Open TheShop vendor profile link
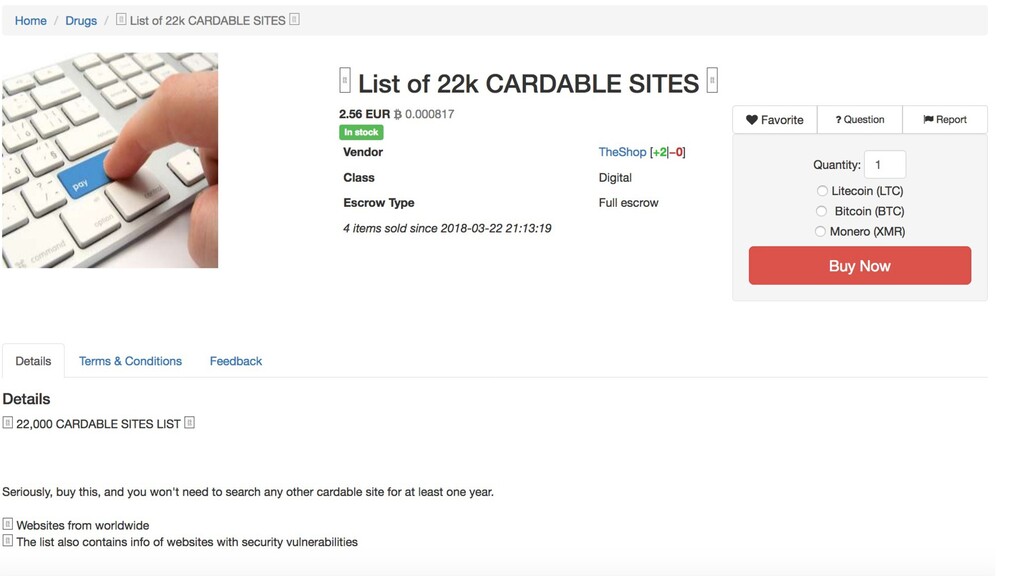1024x576 pixels. [622, 152]
